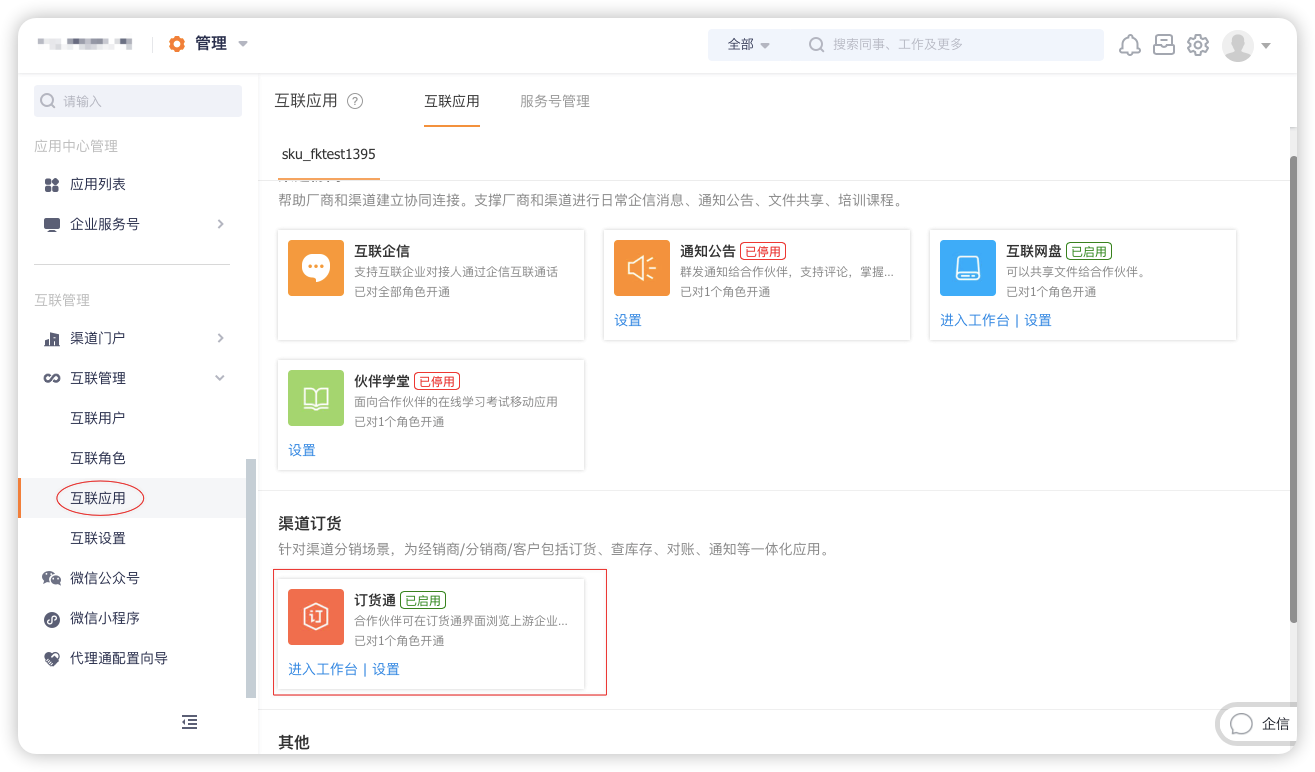The width and height of the screenshot is (1315, 772).
Task: Click the sidebar collapse icon at bottom
Action: 190,722
